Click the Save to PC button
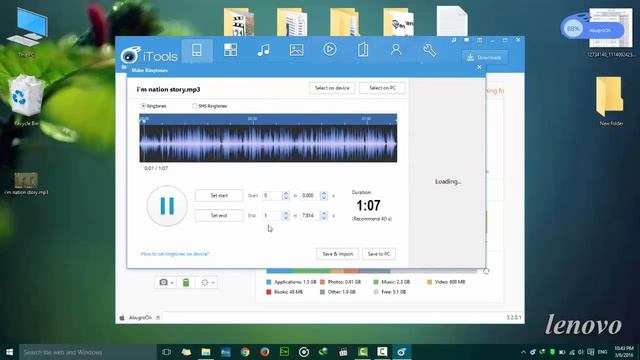The width and height of the screenshot is (640, 360). pos(379,254)
